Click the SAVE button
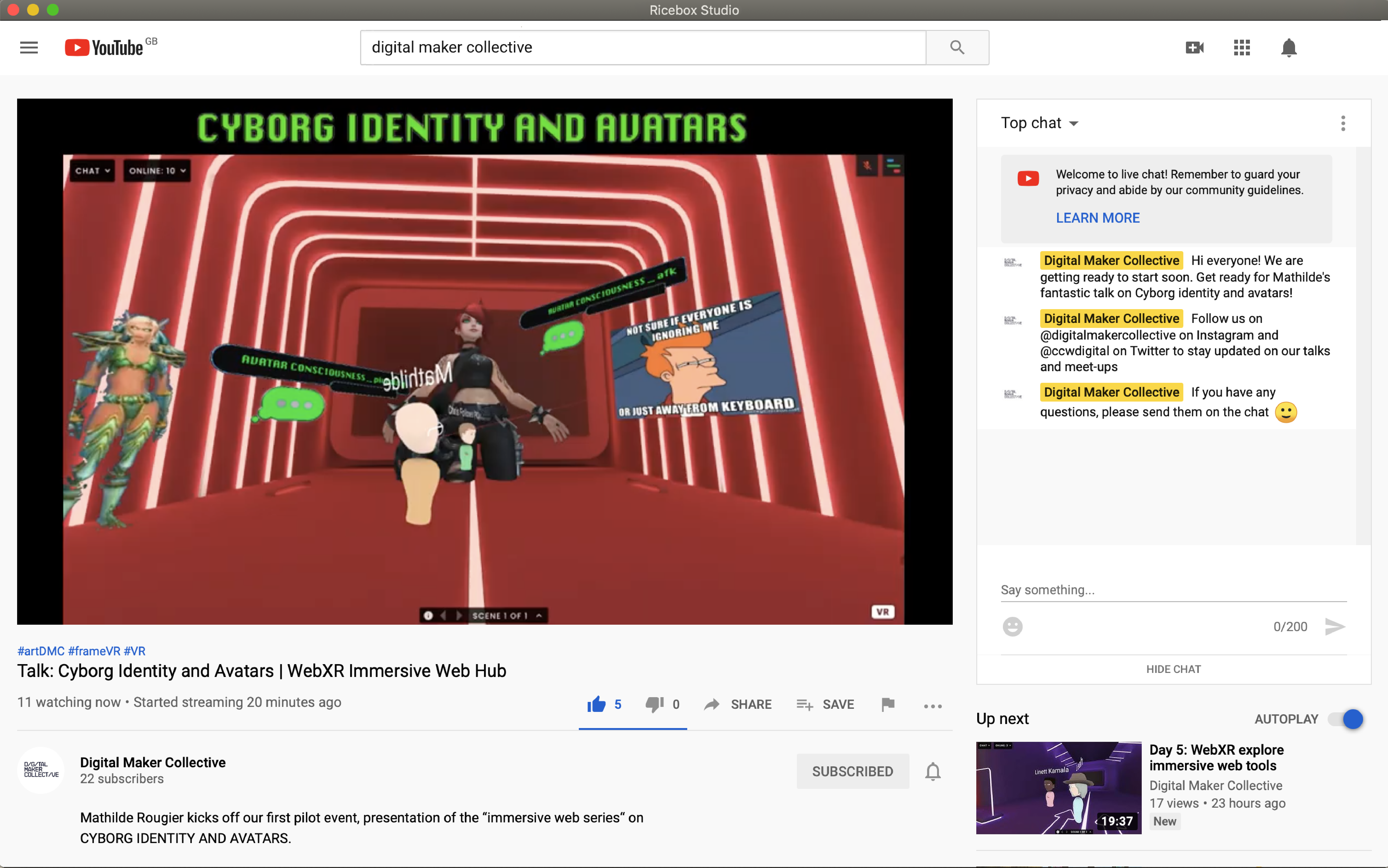The height and width of the screenshot is (868, 1388). click(825, 704)
